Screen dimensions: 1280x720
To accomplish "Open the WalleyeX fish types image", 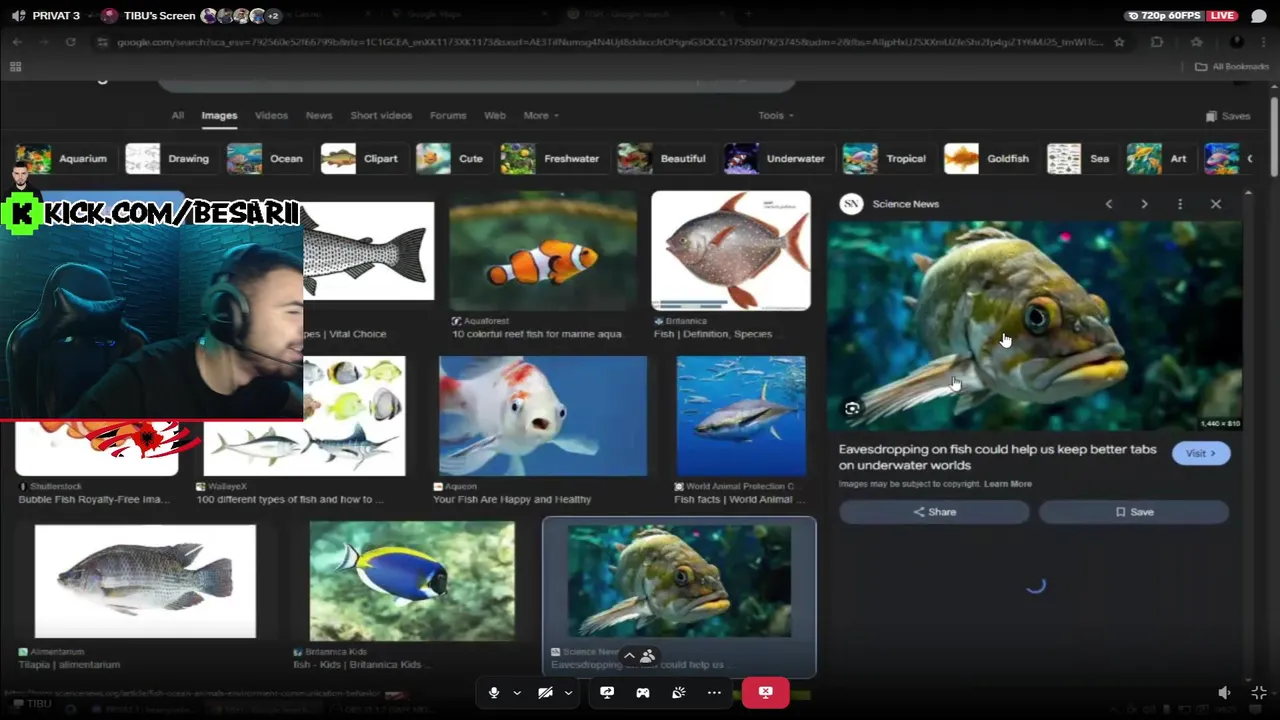I will (355, 416).
